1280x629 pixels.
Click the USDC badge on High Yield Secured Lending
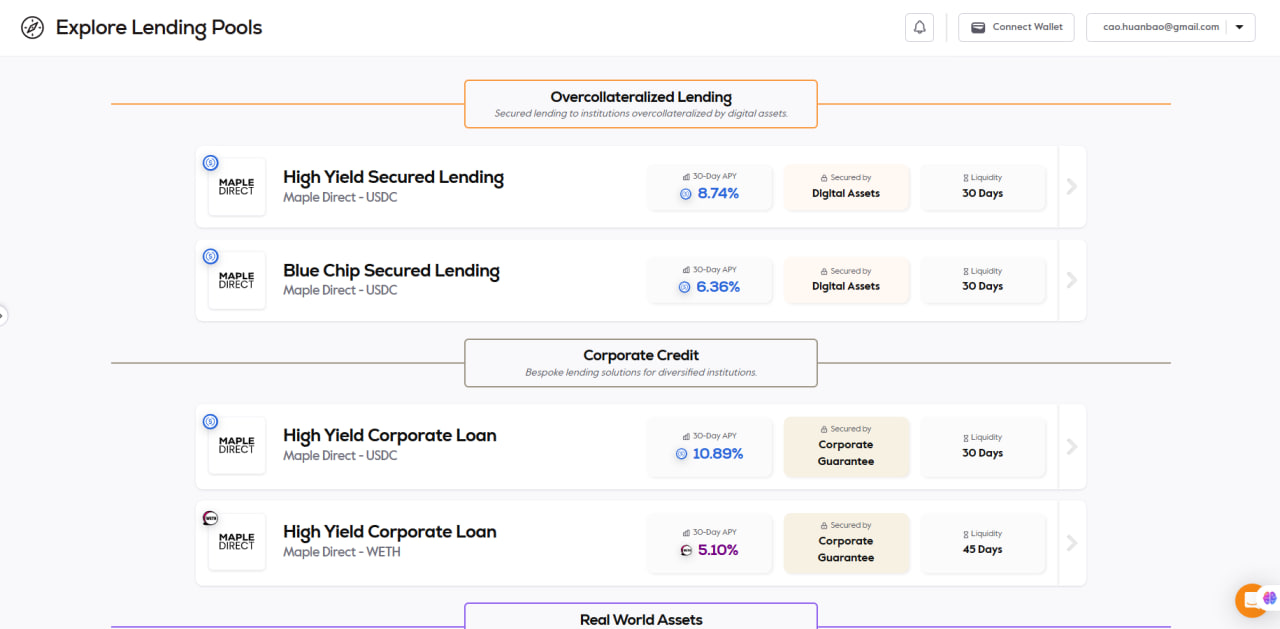pos(210,163)
